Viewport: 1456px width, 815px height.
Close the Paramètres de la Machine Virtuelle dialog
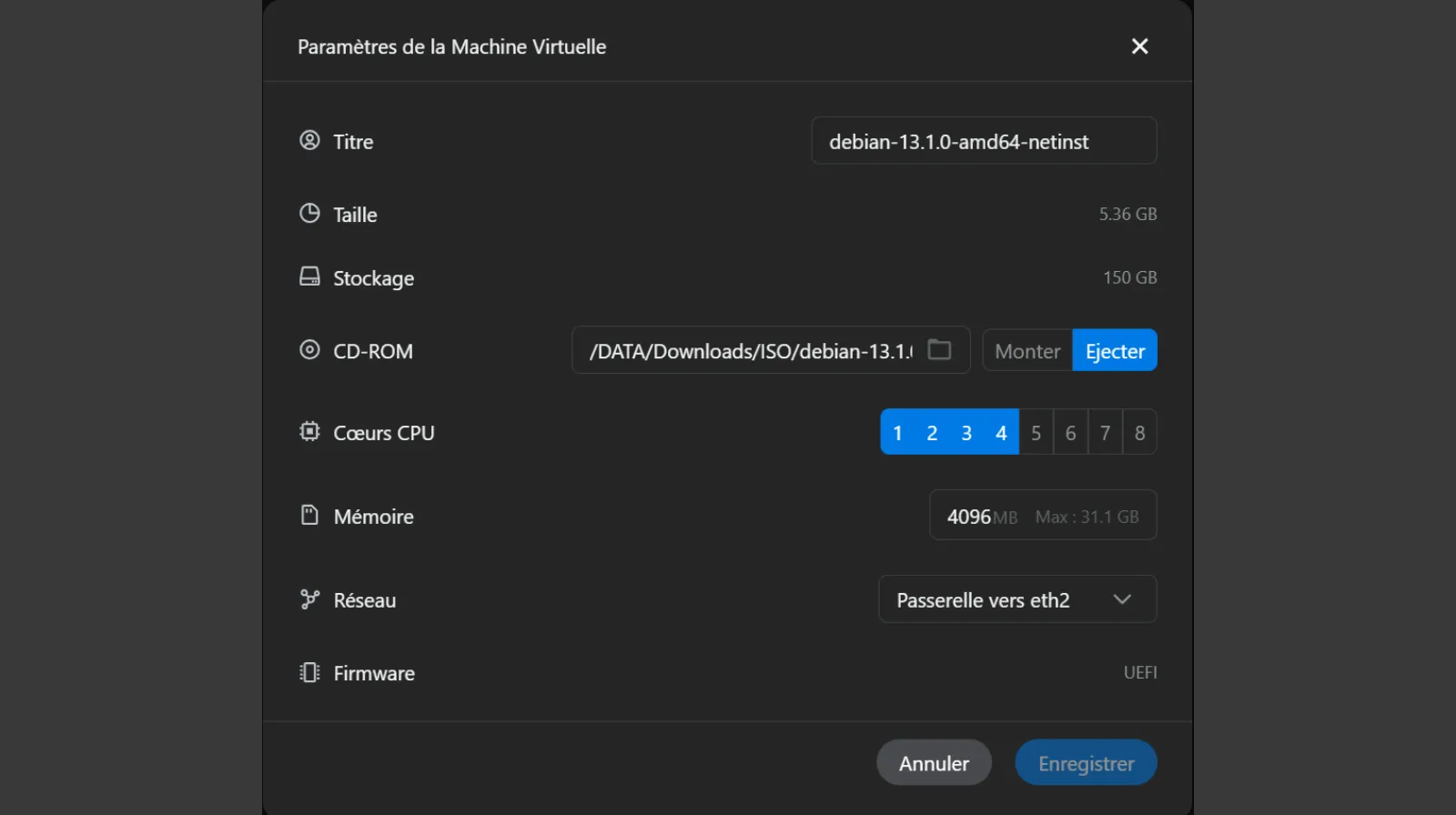point(1139,46)
